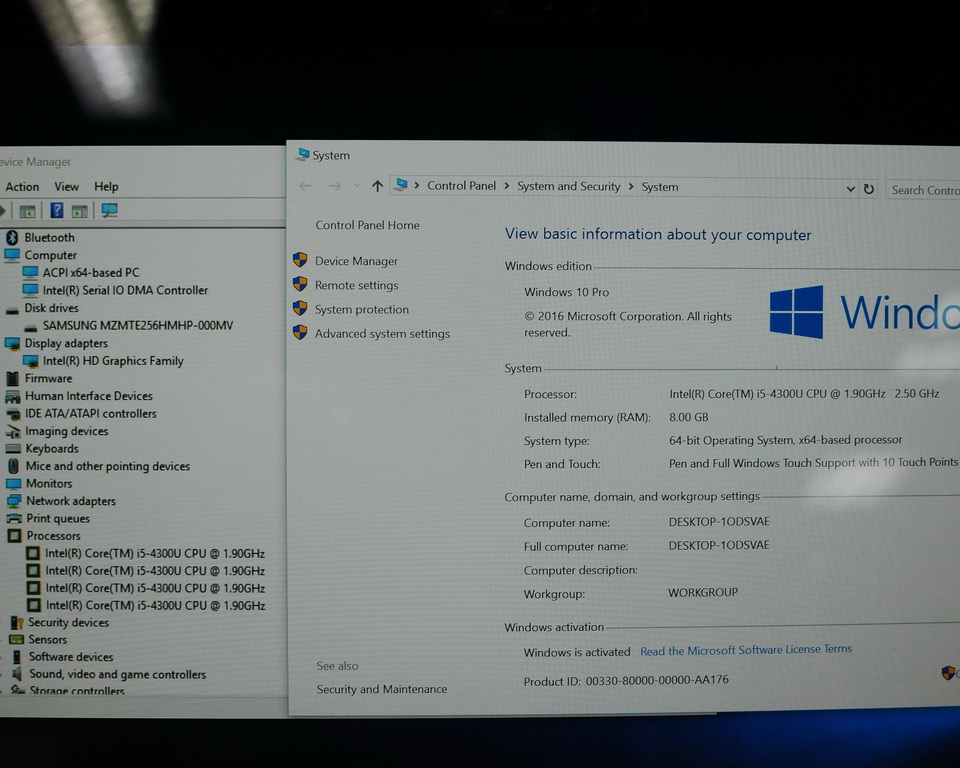This screenshot has width=960, height=768.
Task: Click the Refresh icon beside the address bar
Action: [x=868, y=189]
